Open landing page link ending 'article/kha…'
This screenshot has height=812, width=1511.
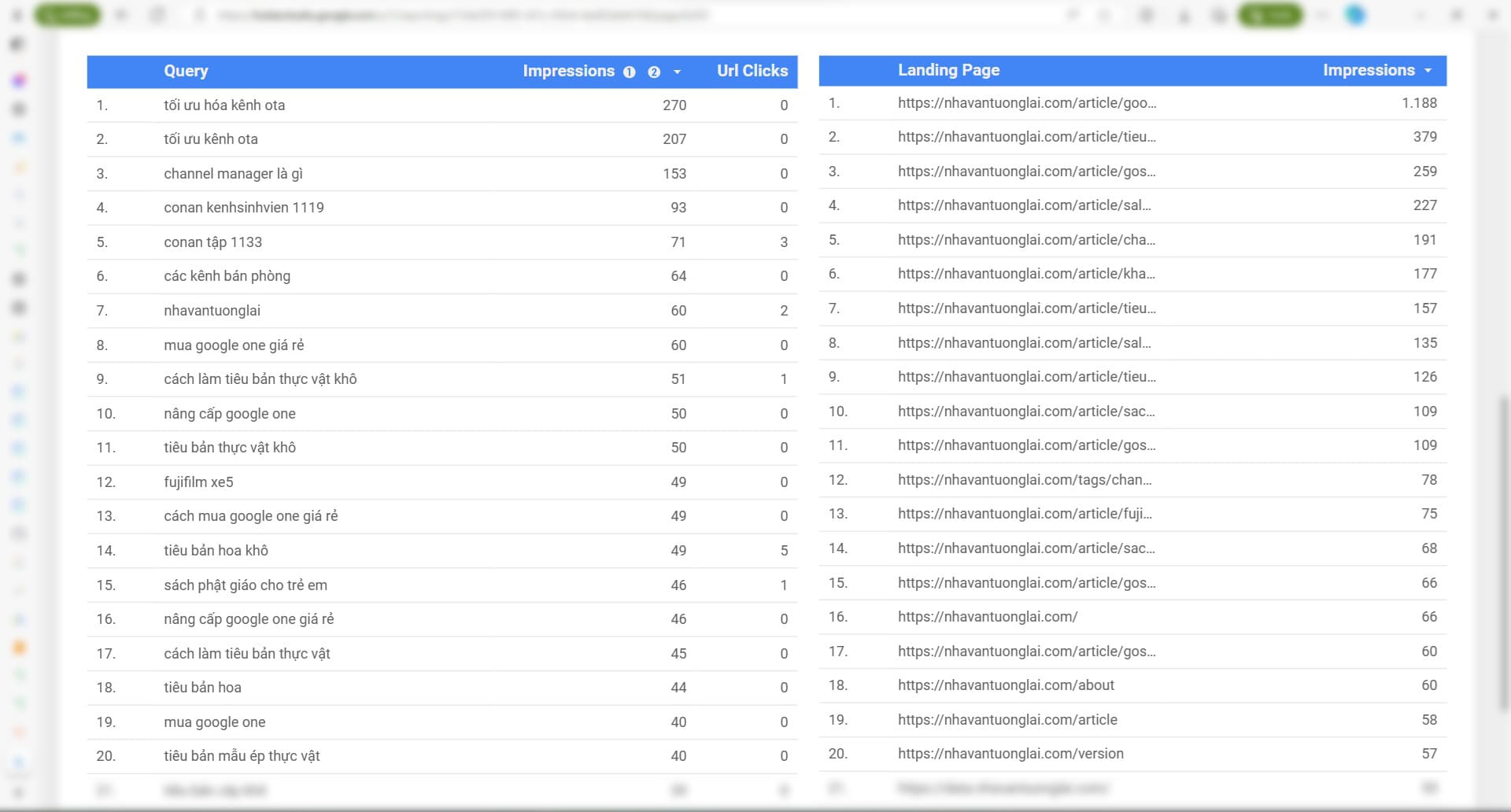tap(1027, 274)
